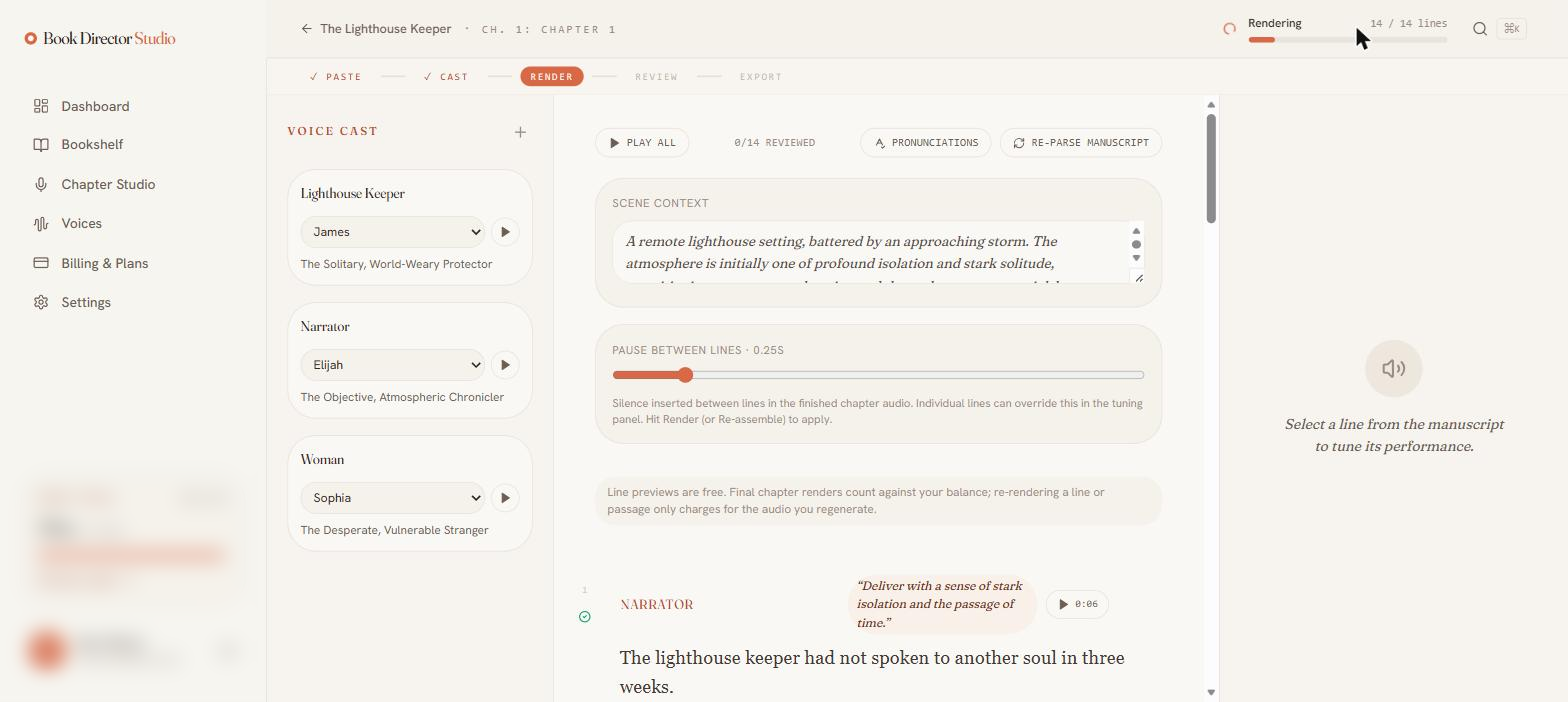Click the Voices waveform icon
Screen dimensions: 1568x702
(41, 223)
